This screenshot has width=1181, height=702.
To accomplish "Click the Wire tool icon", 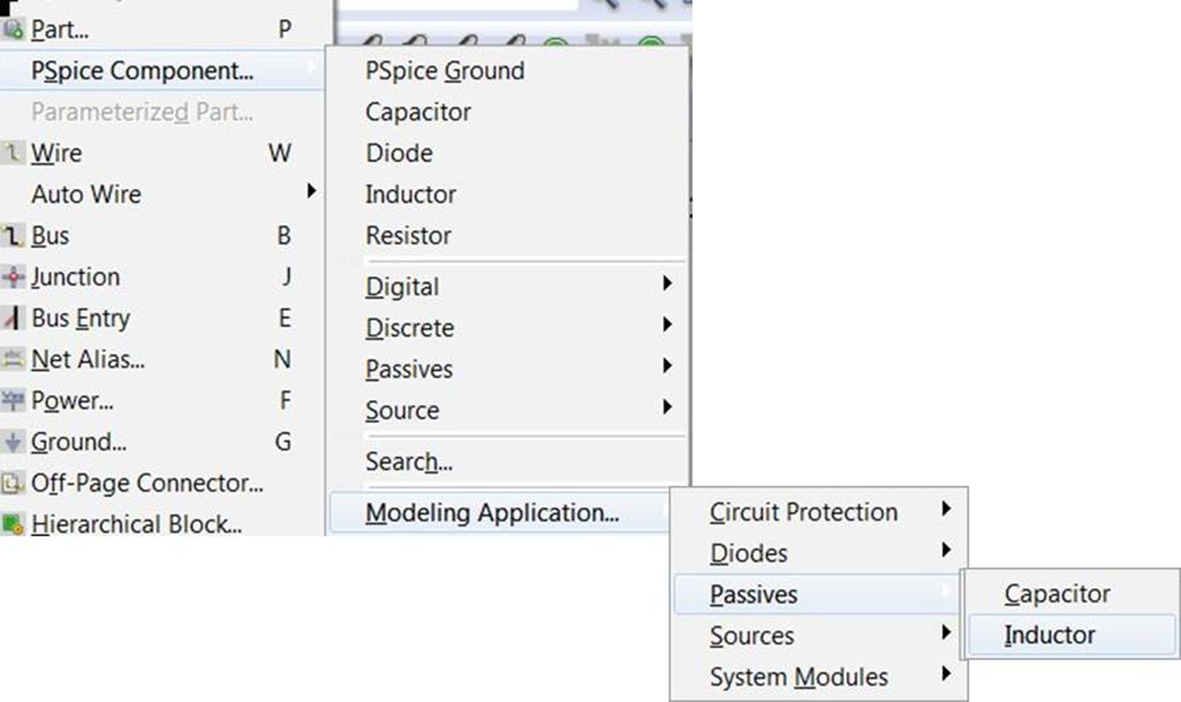I will click(x=13, y=153).
